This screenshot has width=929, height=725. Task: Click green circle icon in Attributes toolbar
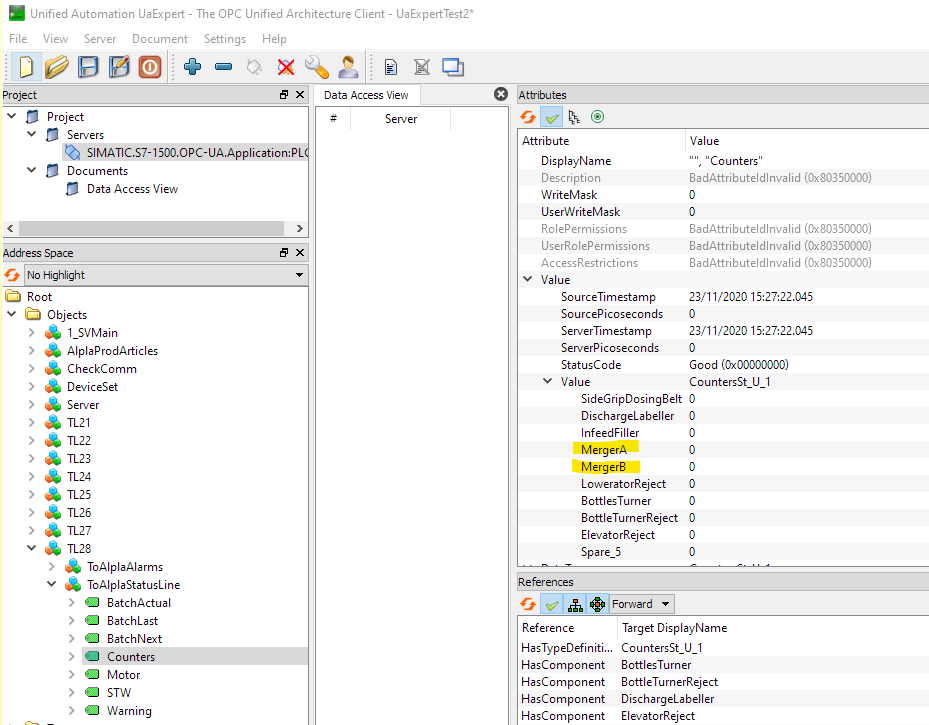(597, 117)
